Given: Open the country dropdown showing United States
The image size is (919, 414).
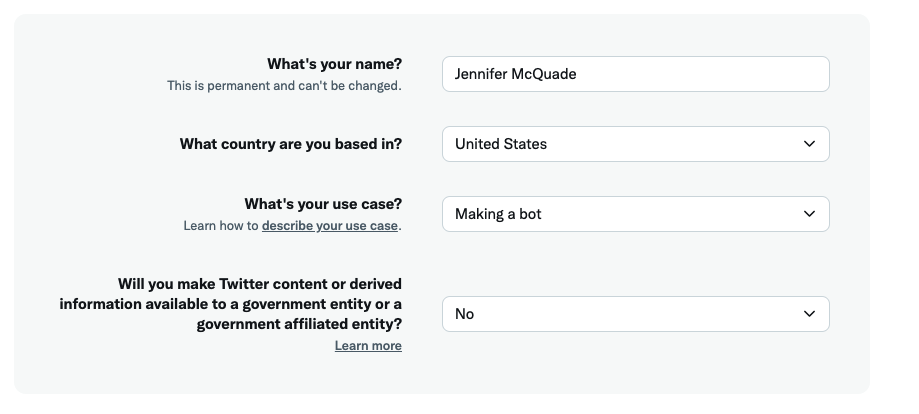Looking at the screenshot, I should coord(635,144).
